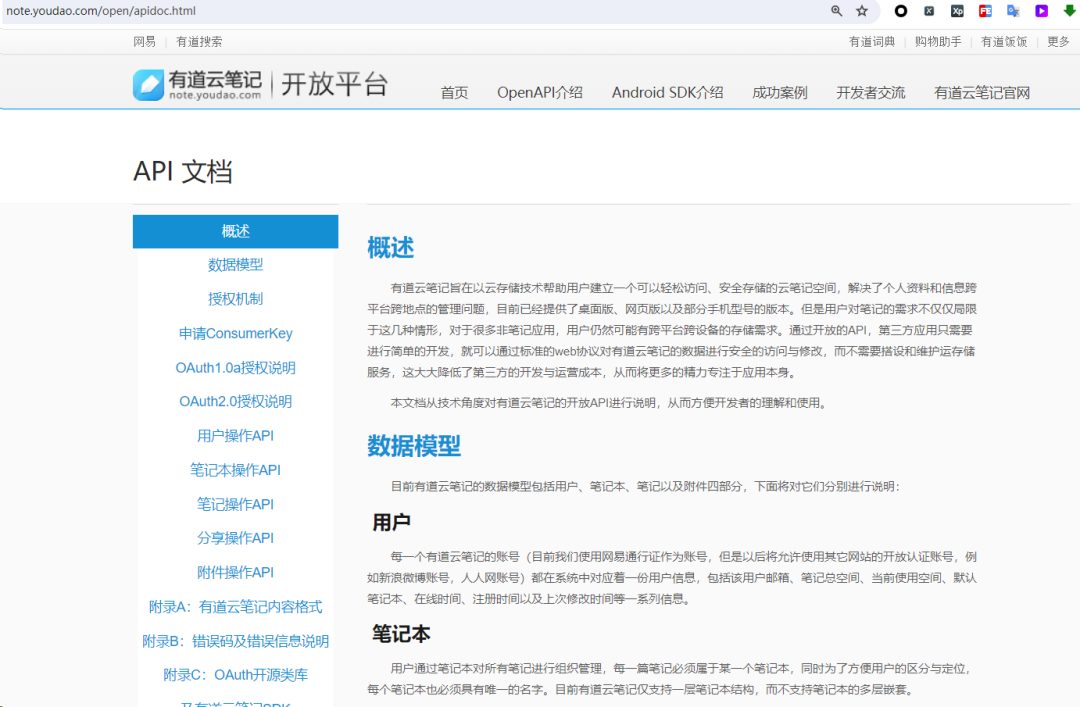Open the 有道搜索 top link
This screenshot has height=707, width=1080.
point(199,42)
